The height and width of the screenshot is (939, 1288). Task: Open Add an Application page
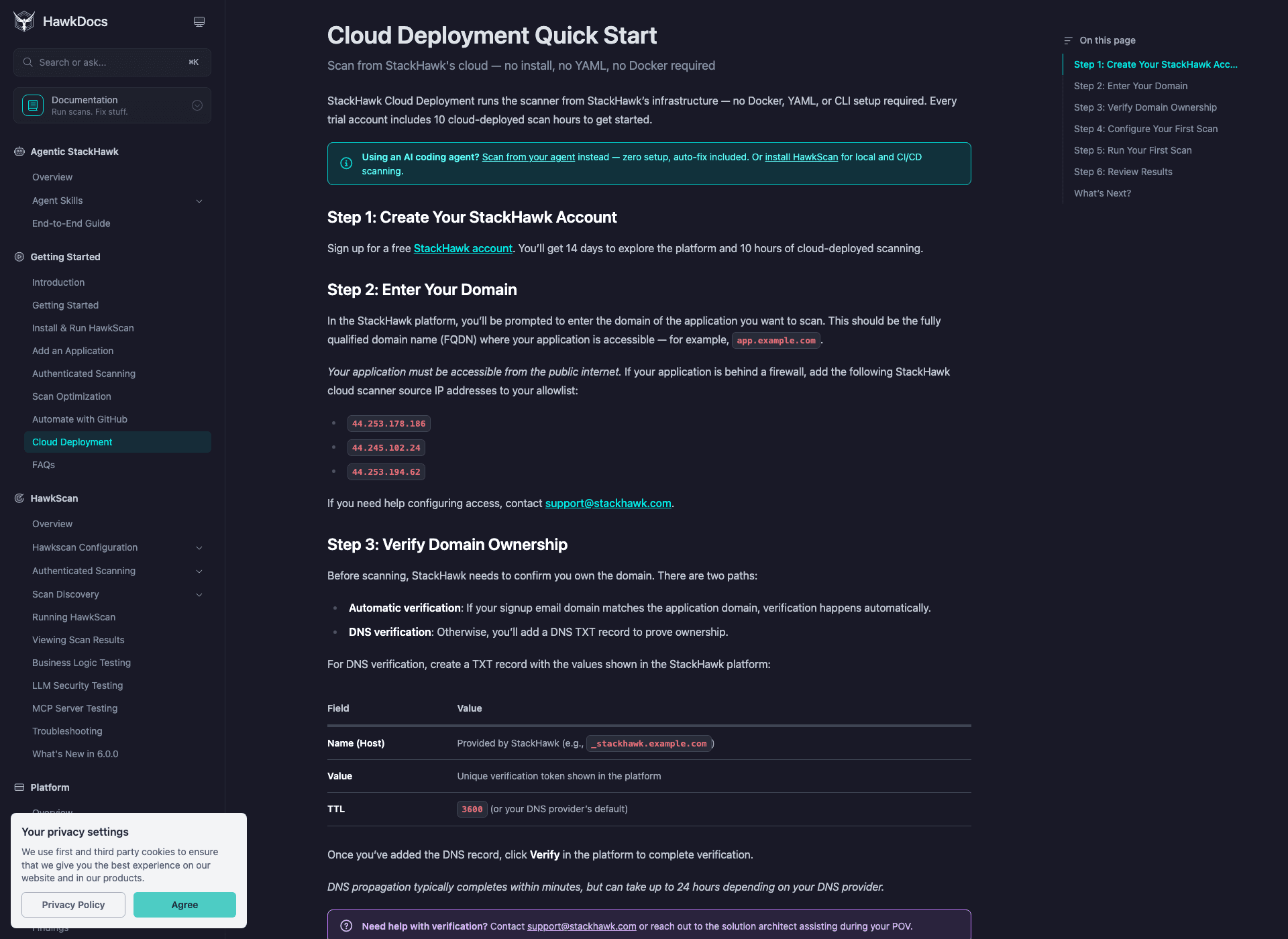click(x=72, y=351)
